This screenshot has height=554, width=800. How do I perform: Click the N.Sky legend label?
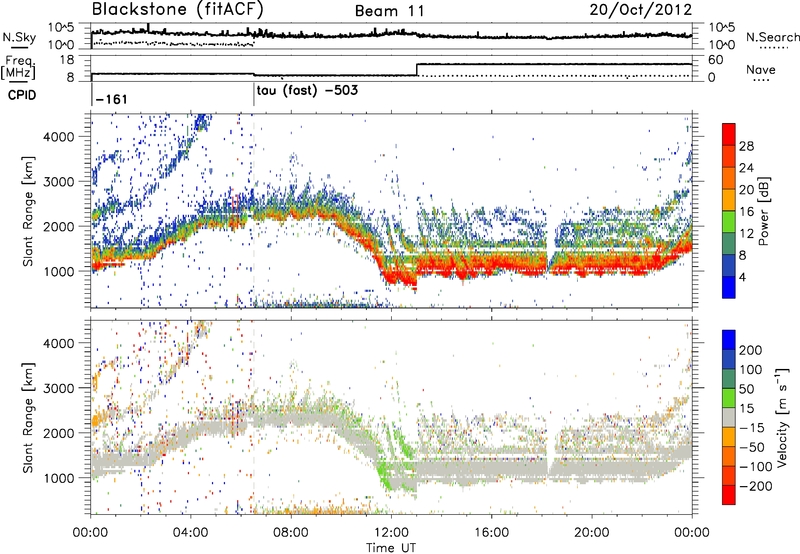coord(19,37)
